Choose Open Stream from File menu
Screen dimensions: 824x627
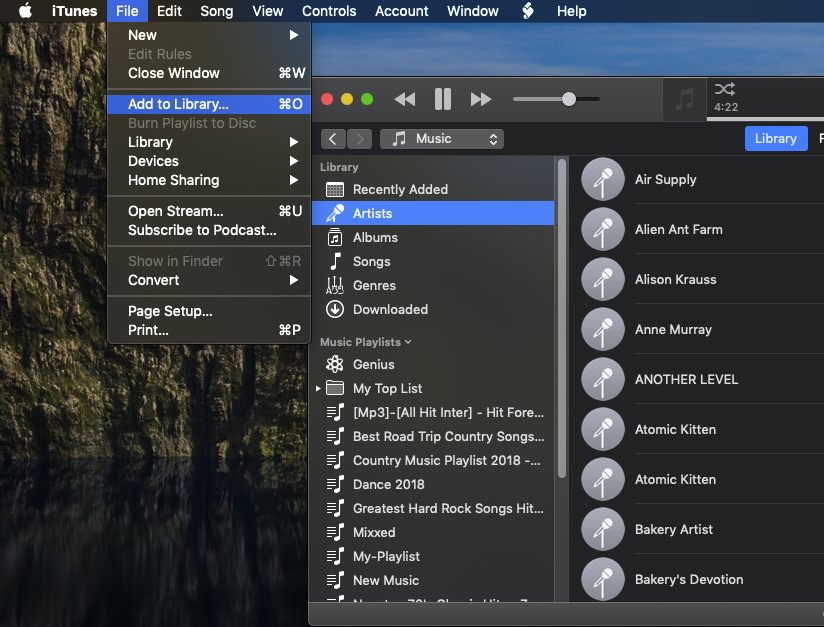pyautogui.click(x=209, y=211)
